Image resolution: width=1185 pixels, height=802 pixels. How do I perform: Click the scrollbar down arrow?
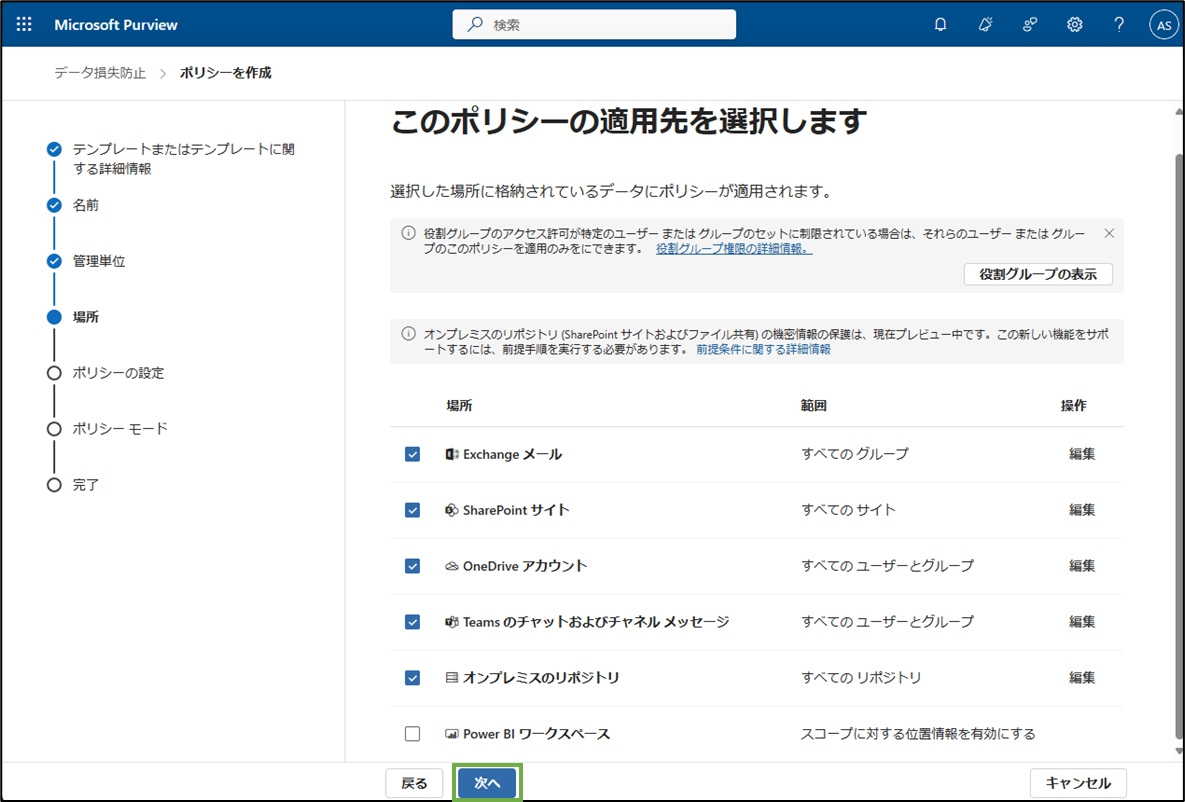[1180, 751]
